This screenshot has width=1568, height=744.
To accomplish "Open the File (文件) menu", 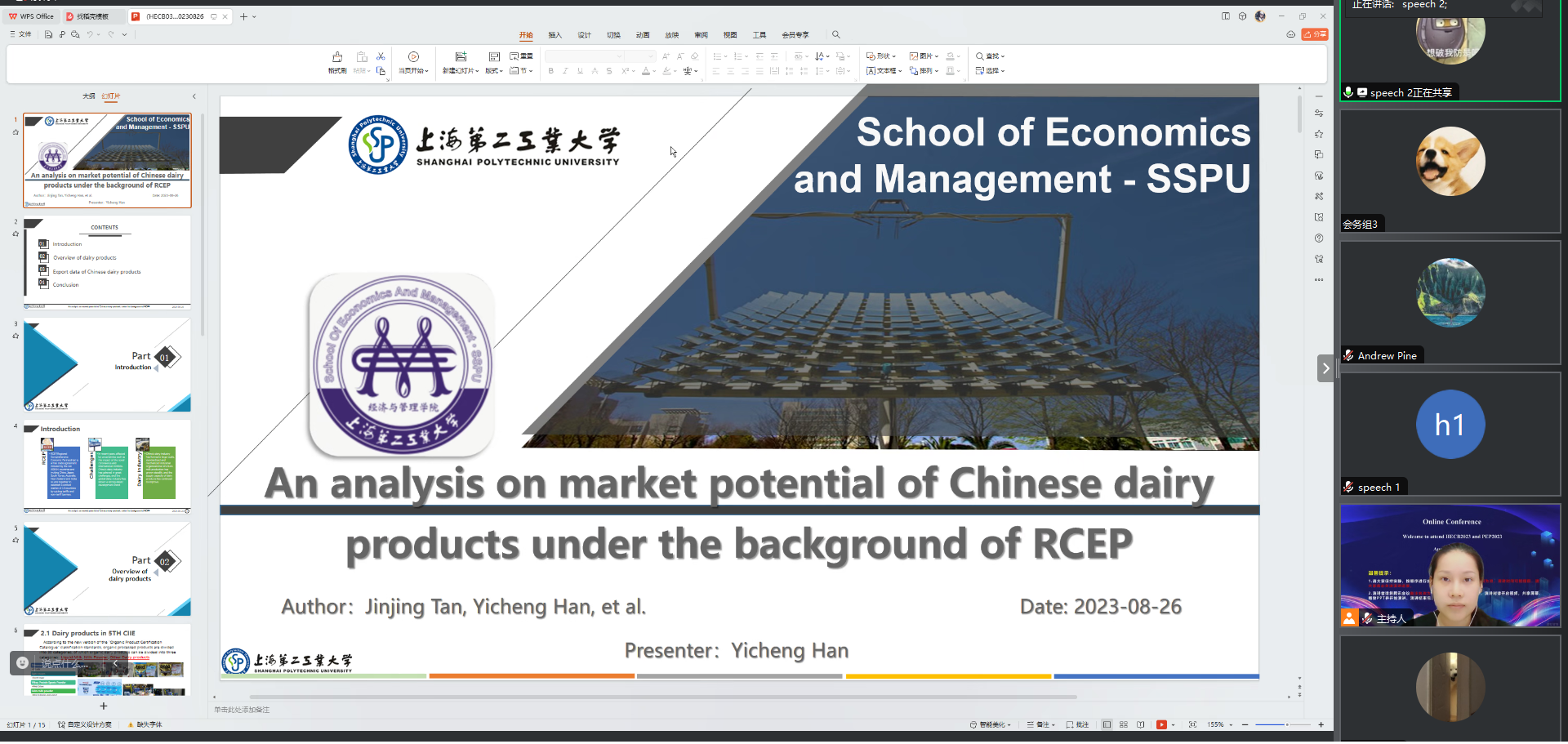I will [21, 34].
